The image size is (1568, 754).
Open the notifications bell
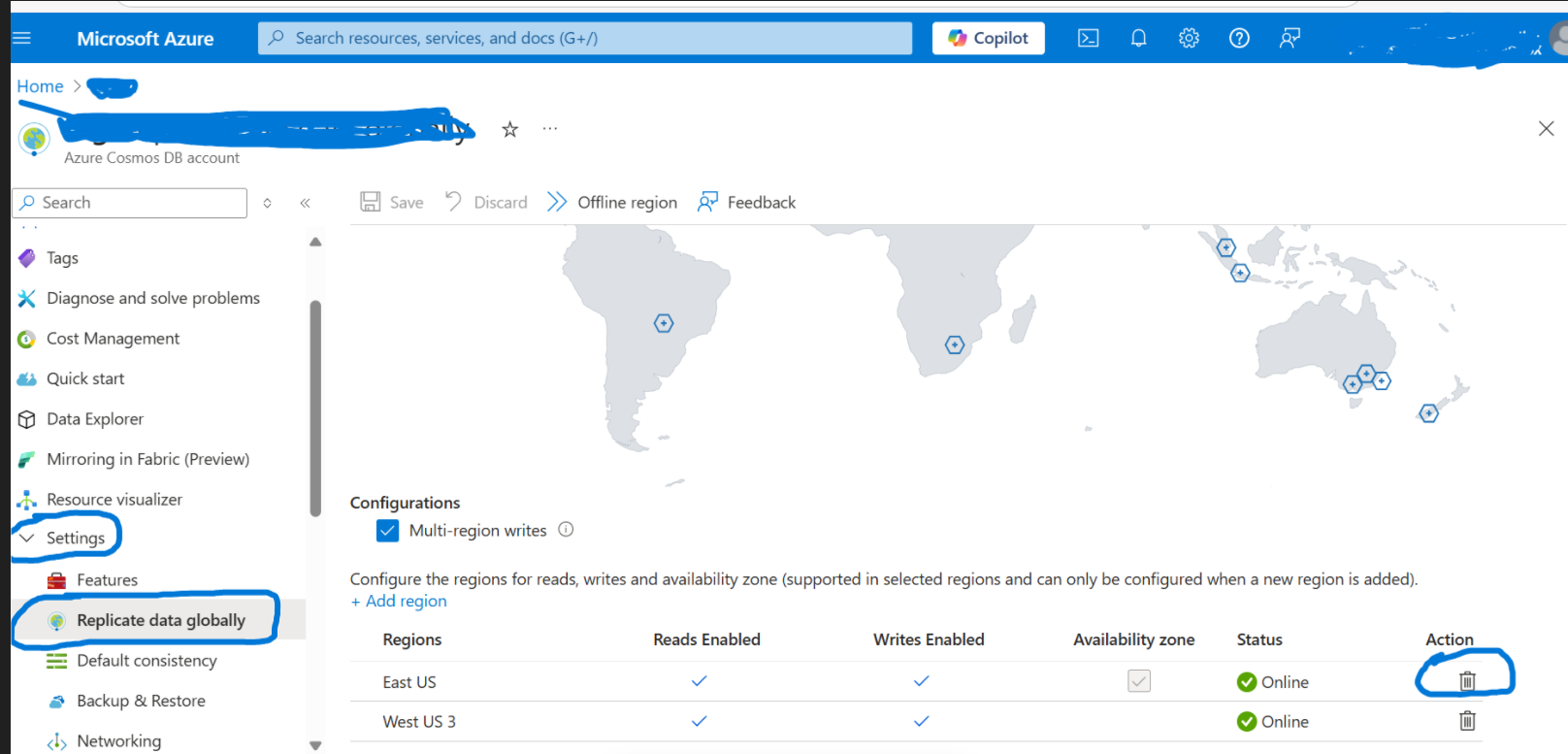(x=1138, y=38)
